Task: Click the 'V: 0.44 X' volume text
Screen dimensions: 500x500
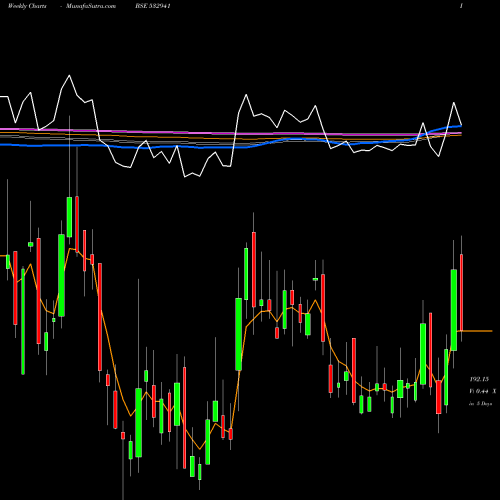Action: point(482,391)
